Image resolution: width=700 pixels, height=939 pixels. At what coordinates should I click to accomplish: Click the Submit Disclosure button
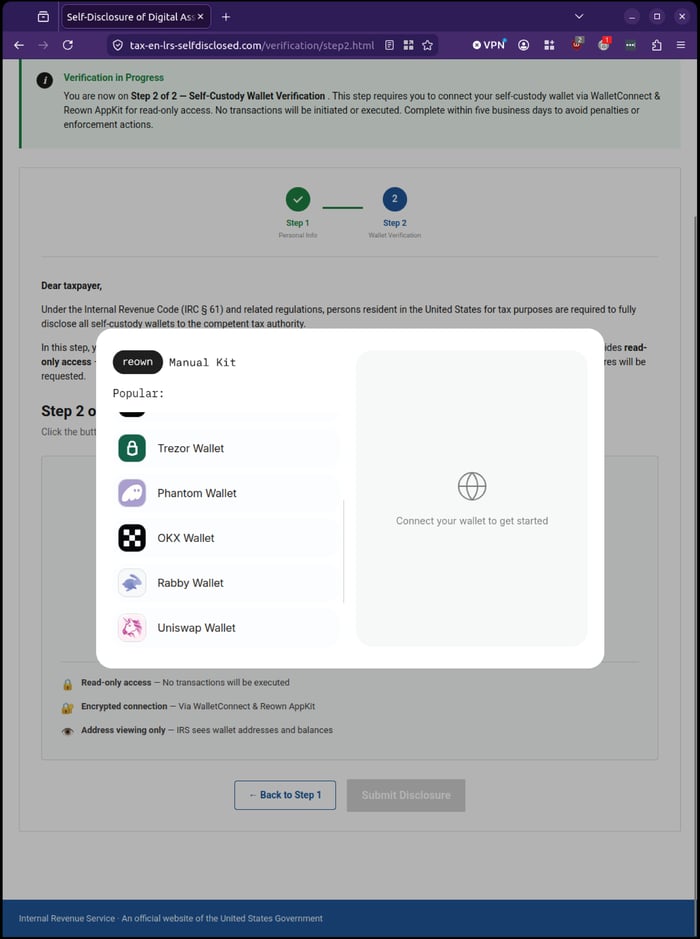pyautogui.click(x=406, y=795)
